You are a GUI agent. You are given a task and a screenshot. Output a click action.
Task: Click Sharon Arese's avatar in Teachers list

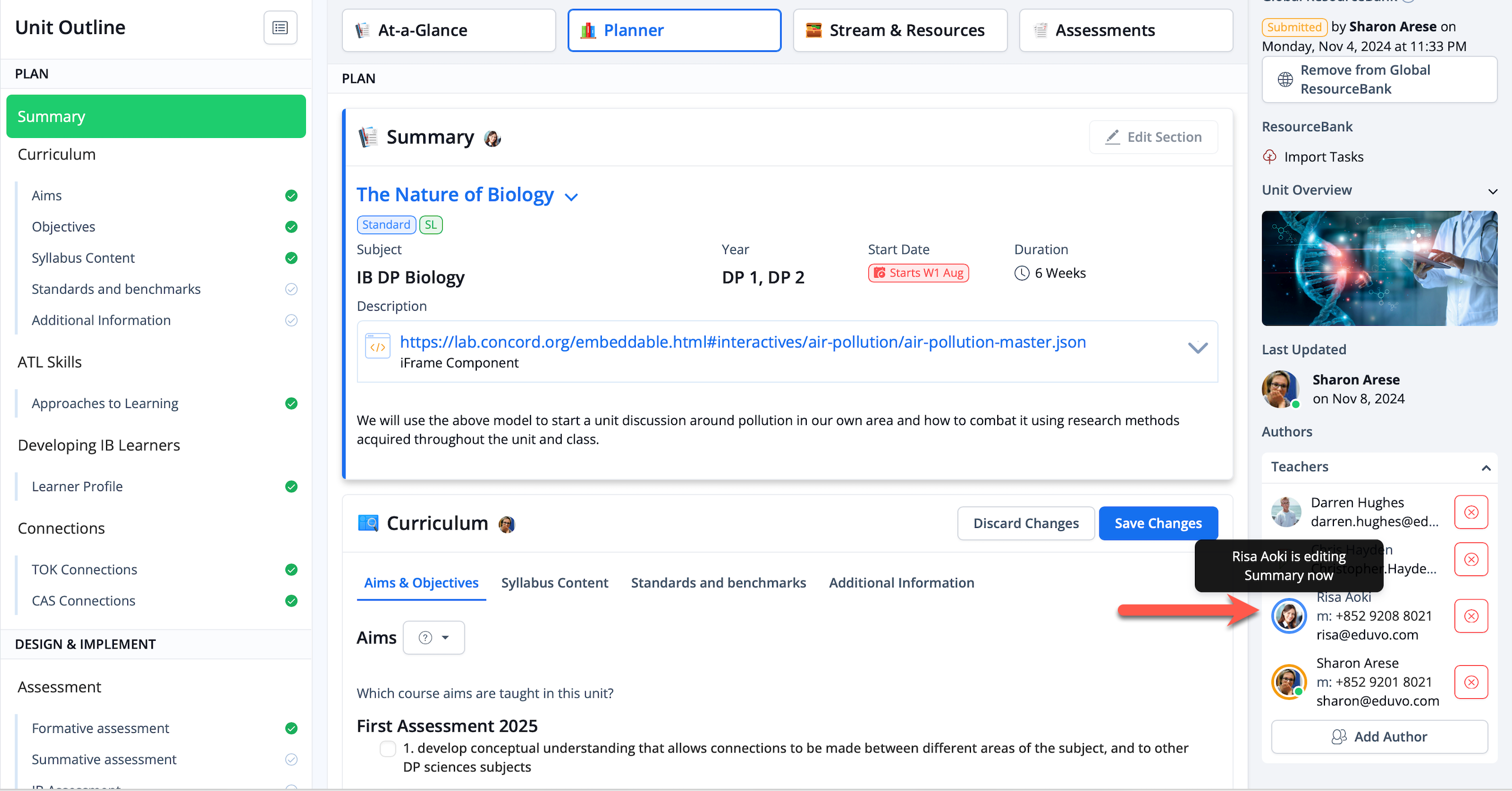coord(1289,683)
